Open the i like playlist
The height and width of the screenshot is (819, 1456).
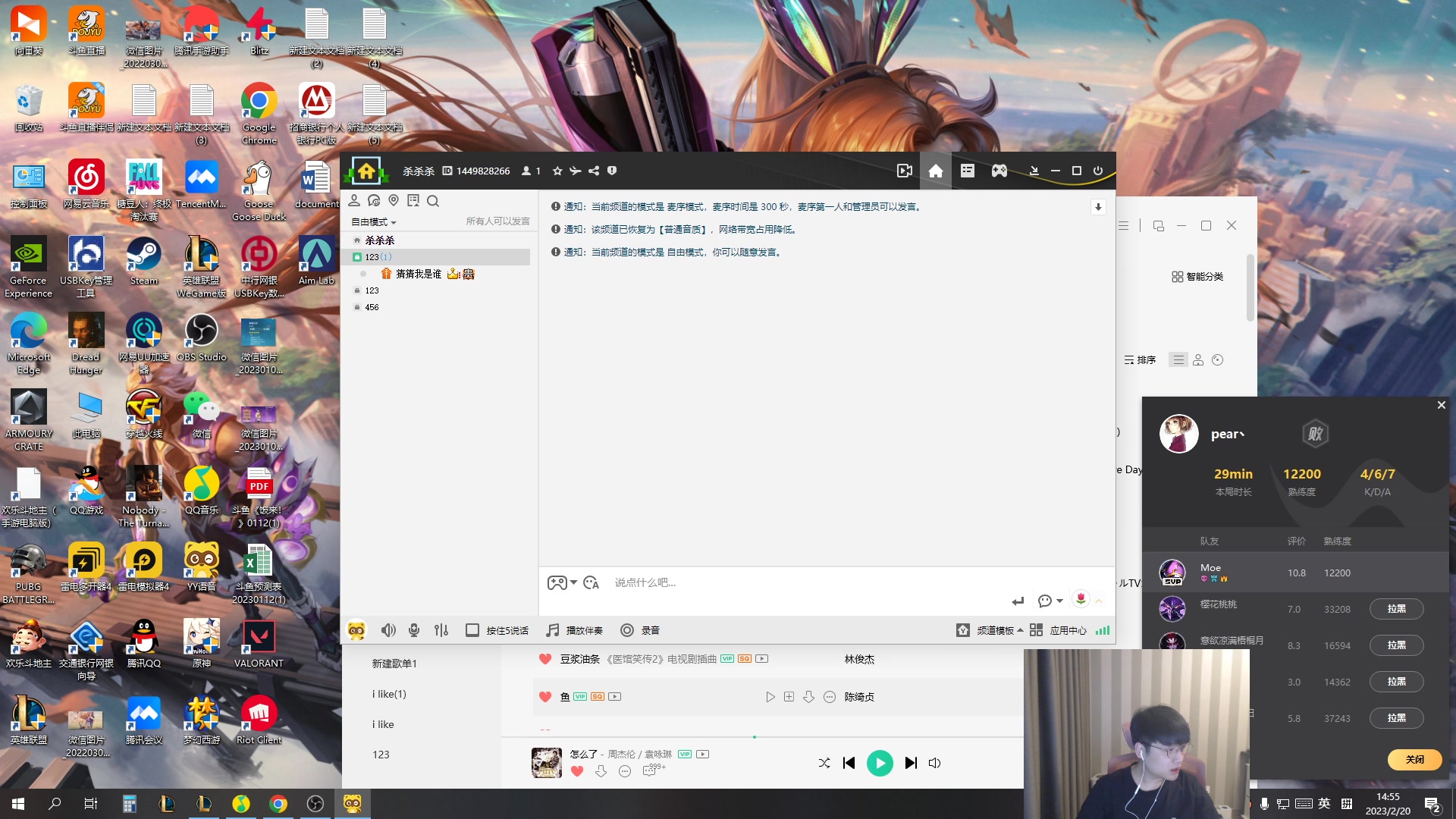(x=383, y=724)
